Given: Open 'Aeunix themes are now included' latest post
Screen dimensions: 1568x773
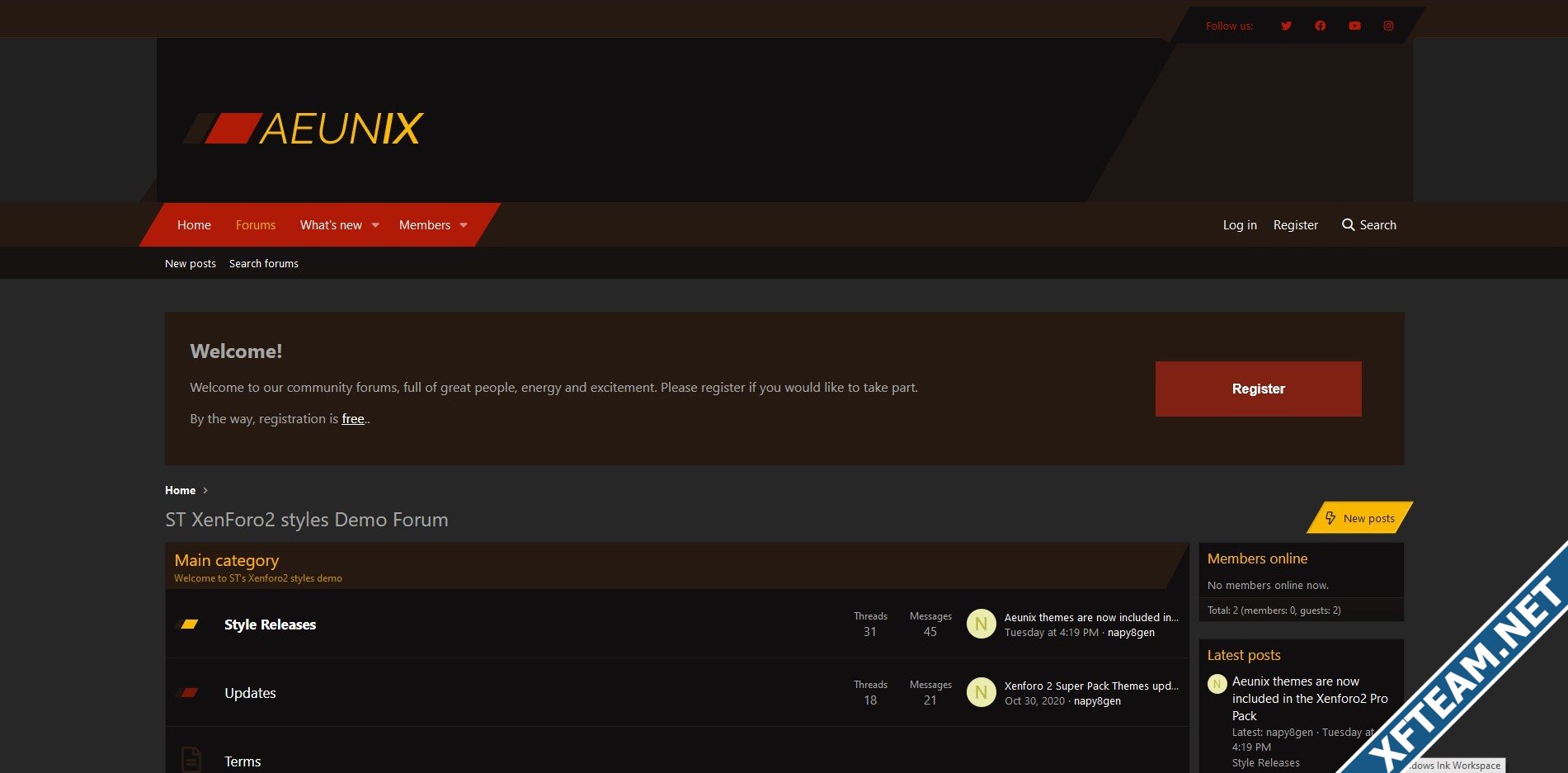Looking at the screenshot, I should tap(1310, 699).
